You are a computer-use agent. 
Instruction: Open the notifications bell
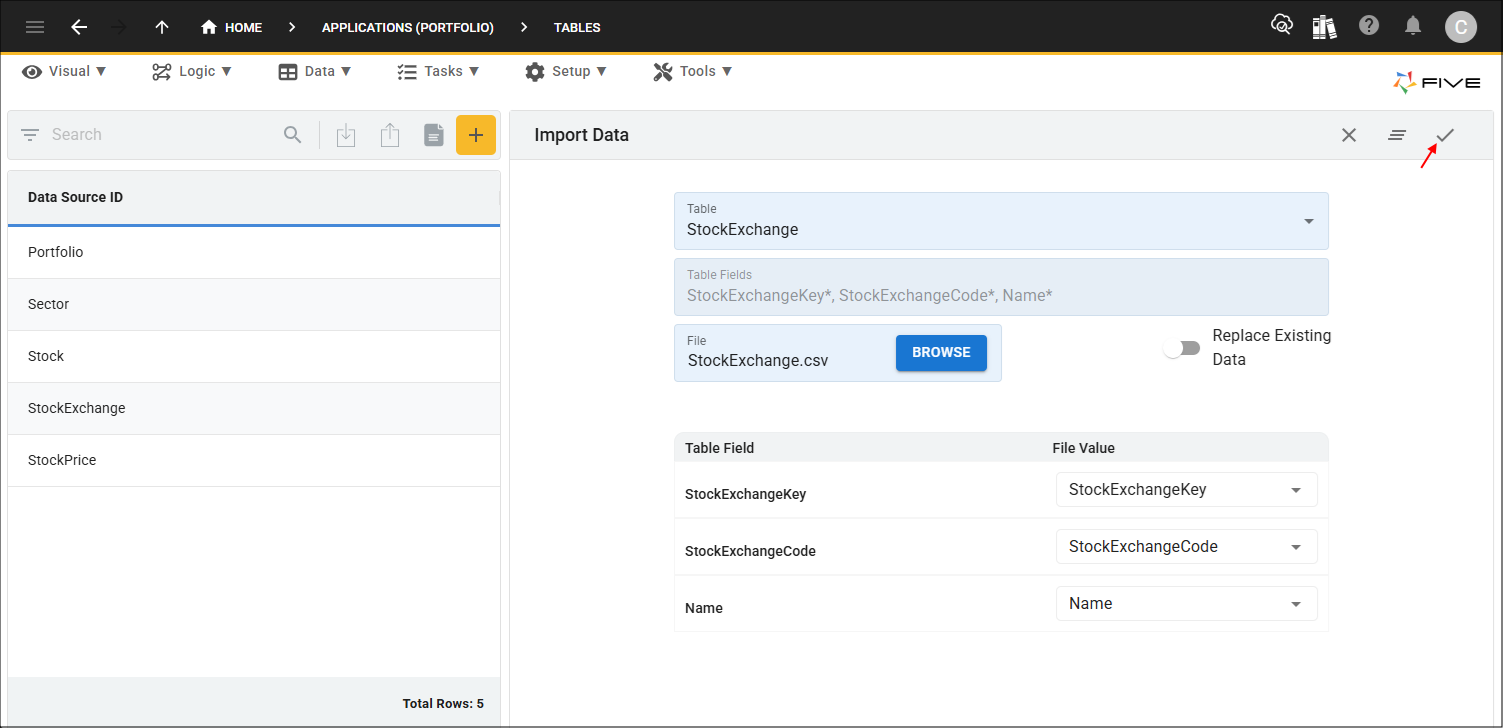[1413, 26]
